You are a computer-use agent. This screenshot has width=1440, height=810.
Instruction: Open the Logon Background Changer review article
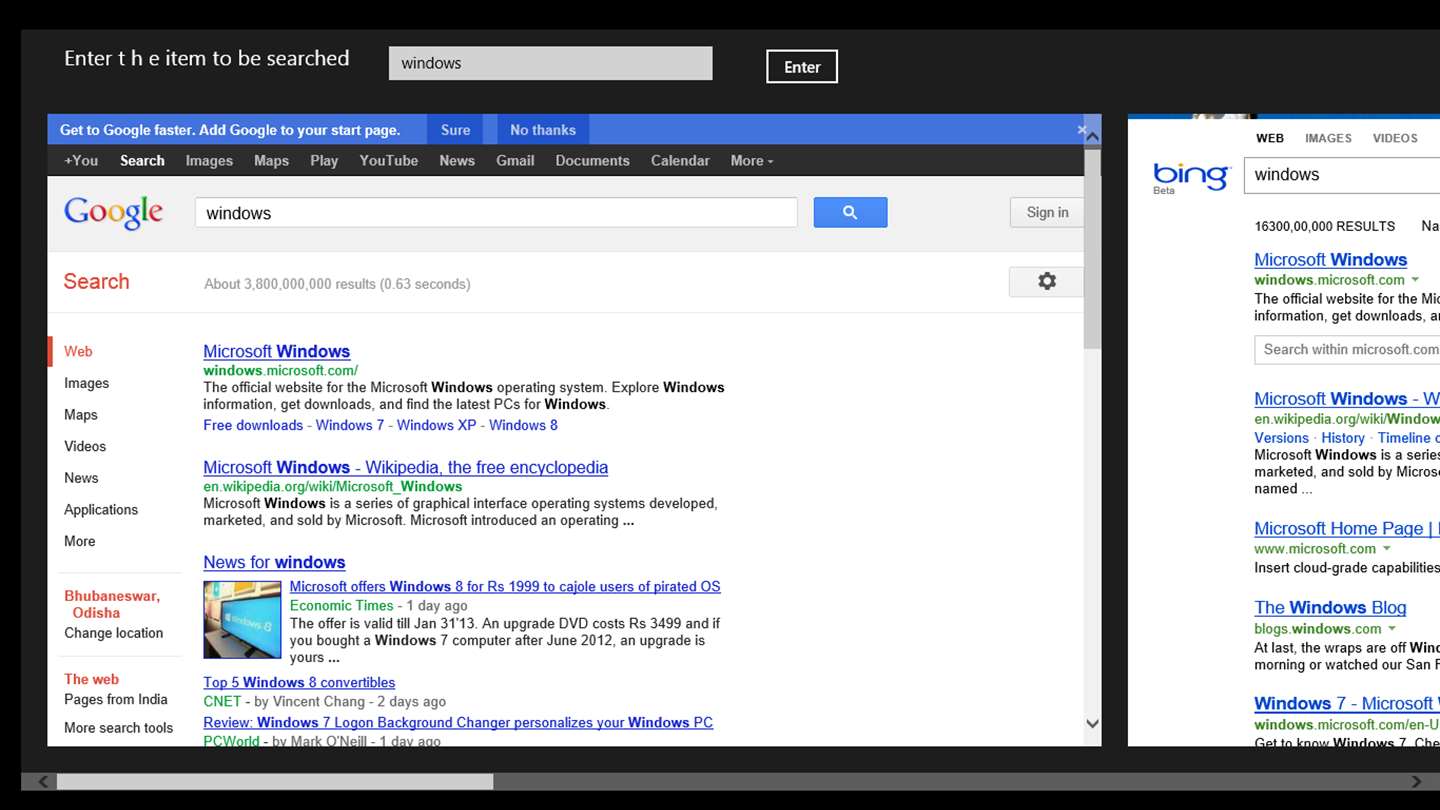pos(458,722)
